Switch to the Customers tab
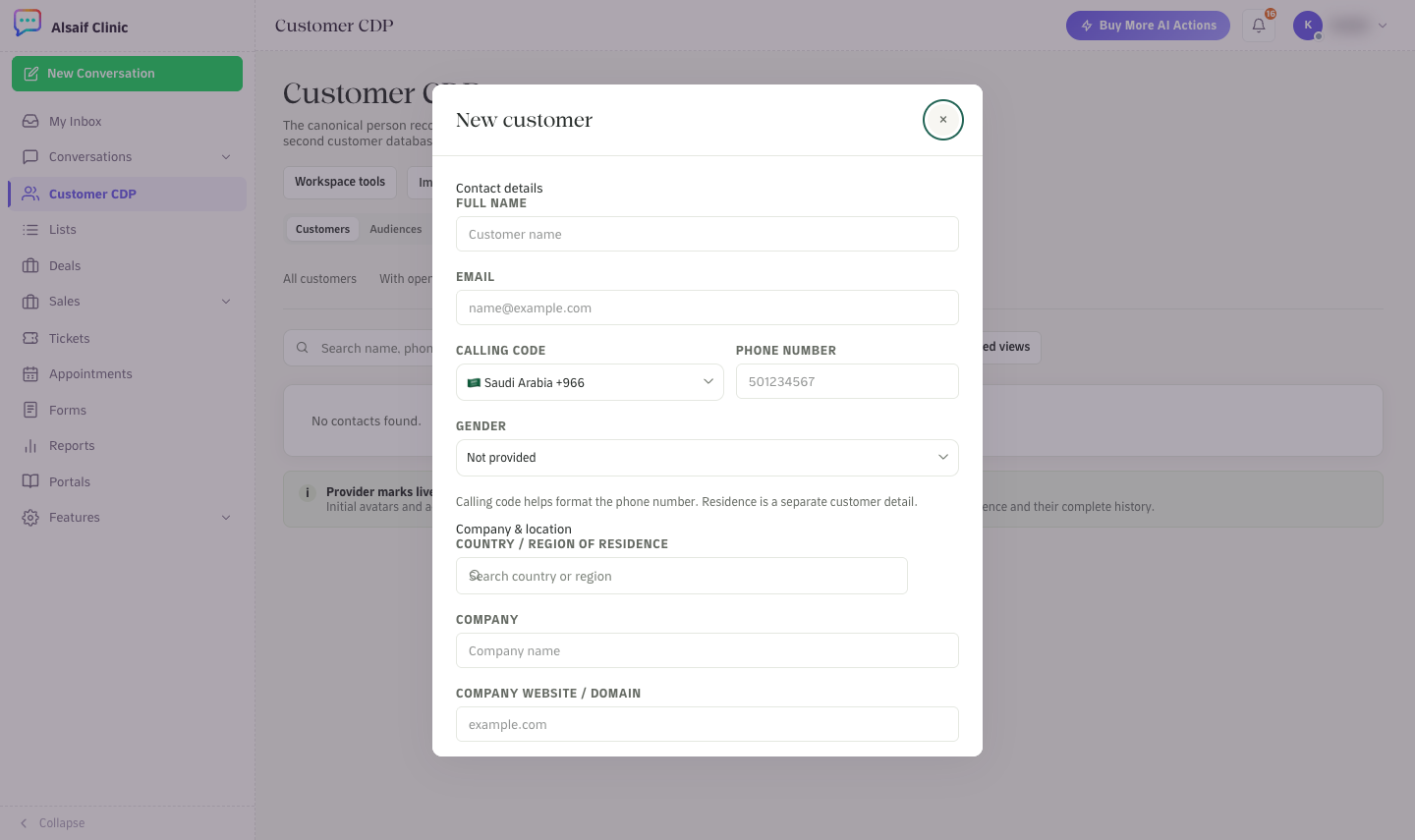1415x840 pixels. (322, 229)
